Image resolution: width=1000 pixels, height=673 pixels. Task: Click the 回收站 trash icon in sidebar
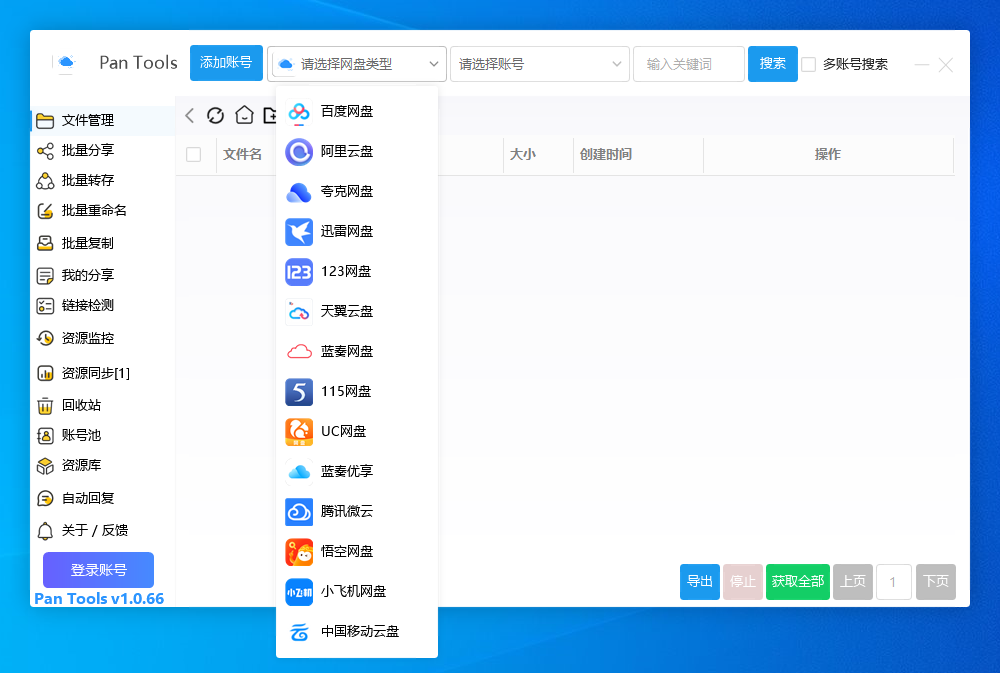pos(45,405)
